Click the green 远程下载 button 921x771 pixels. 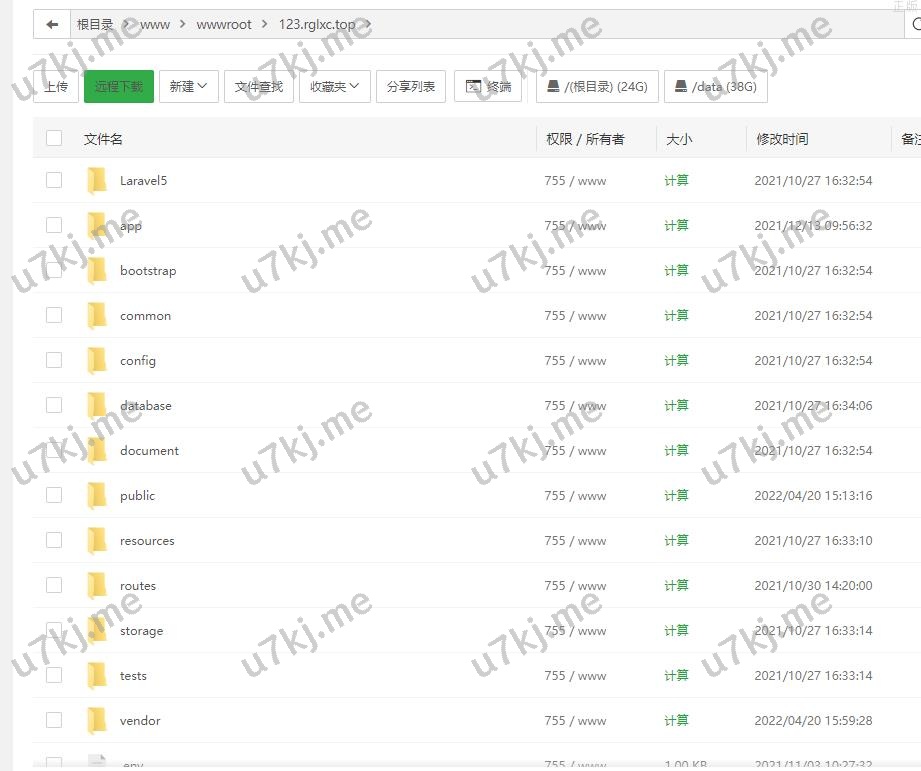(x=119, y=87)
